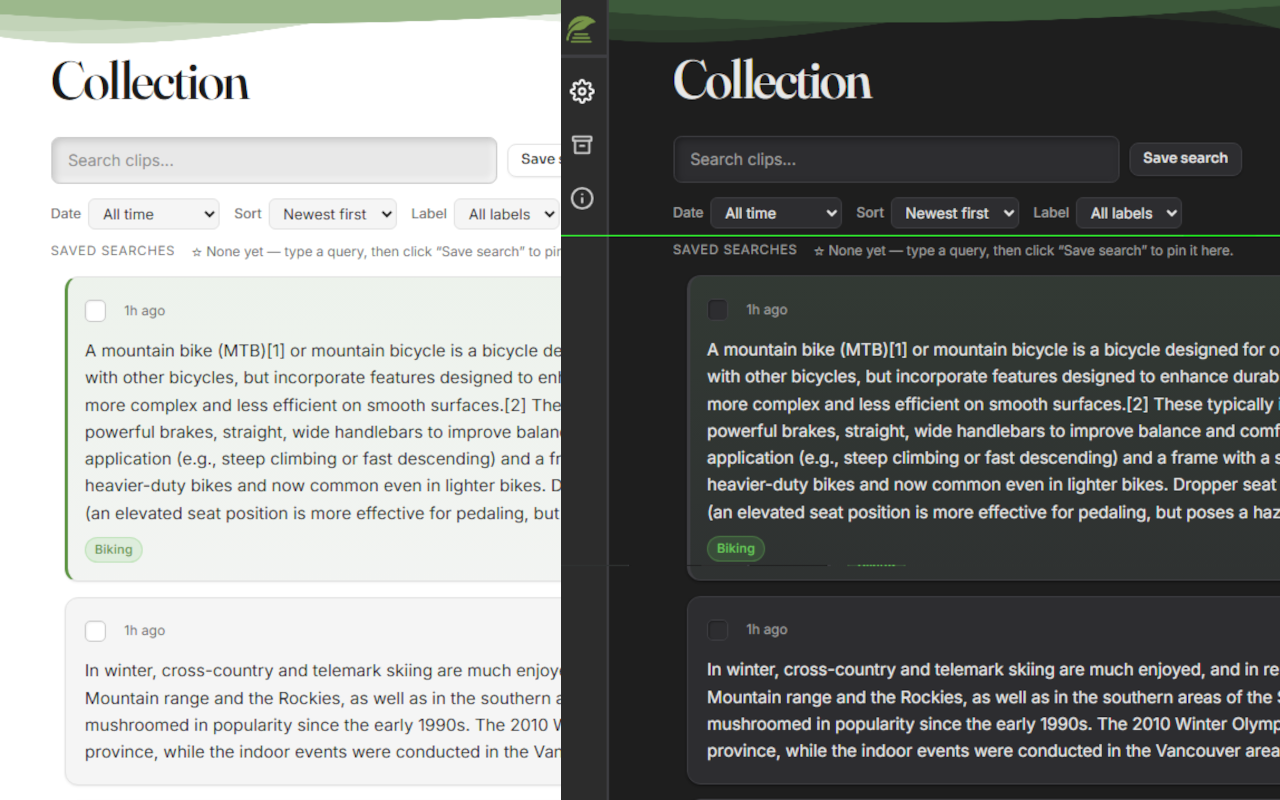The width and height of the screenshot is (1280, 800).
Task: Tick the winter skiing clip checkbox in light theme
Action: 95,631
